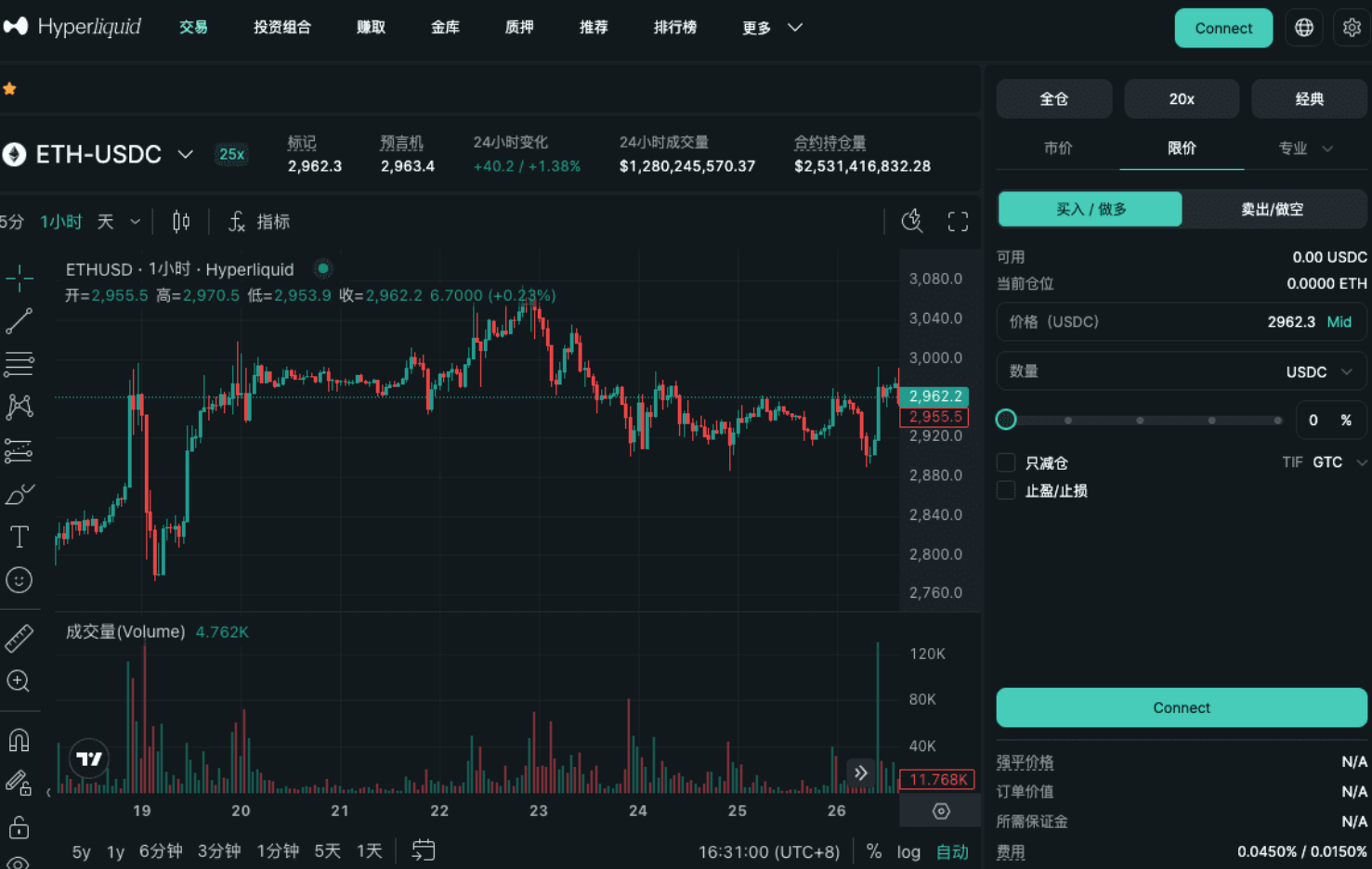Open fullscreen chart mode
The height and width of the screenshot is (869, 1372).
click(958, 221)
